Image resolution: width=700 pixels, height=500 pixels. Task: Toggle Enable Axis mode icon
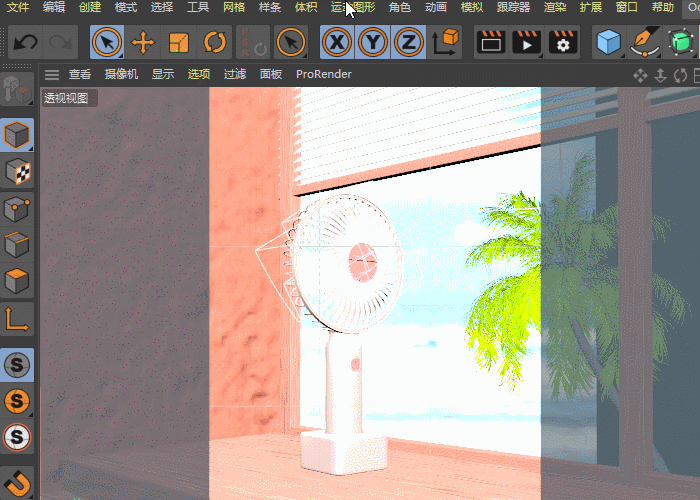click(x=17, y=319)
